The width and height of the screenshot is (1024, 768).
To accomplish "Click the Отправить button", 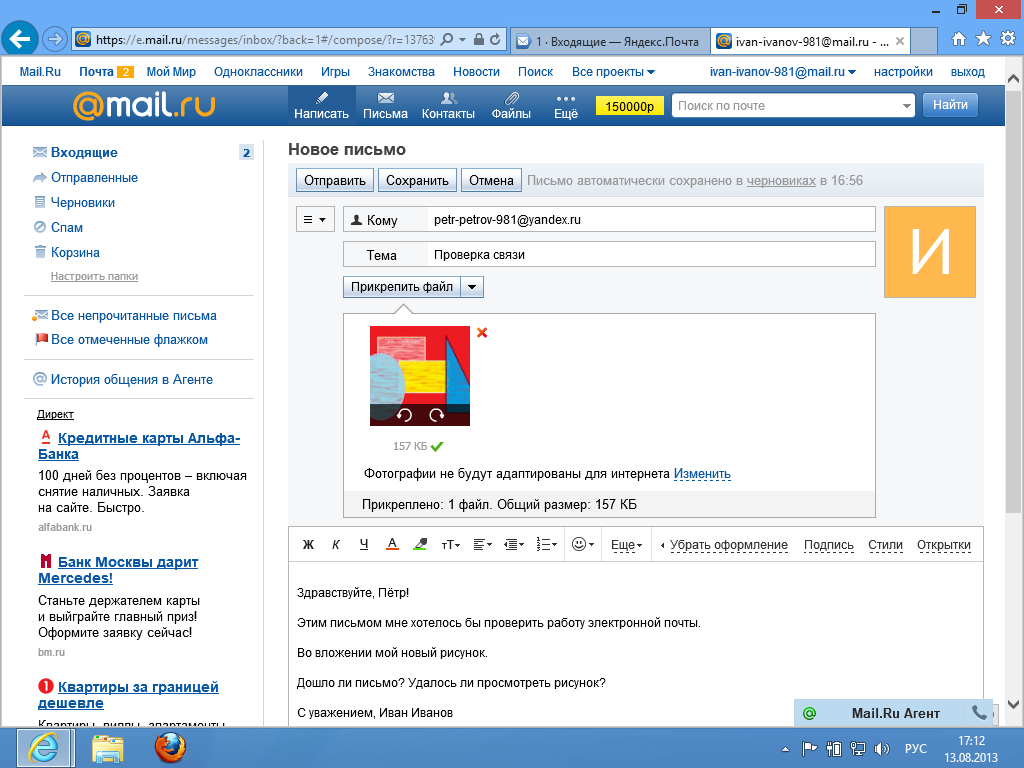I will (334, 180).
